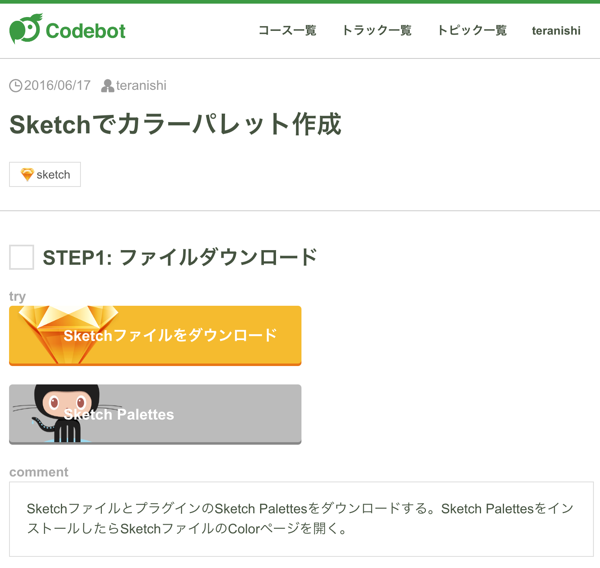Tick the STEP1 checkbox
This screenshot has height=568, width=600.
tap(22, 258)
